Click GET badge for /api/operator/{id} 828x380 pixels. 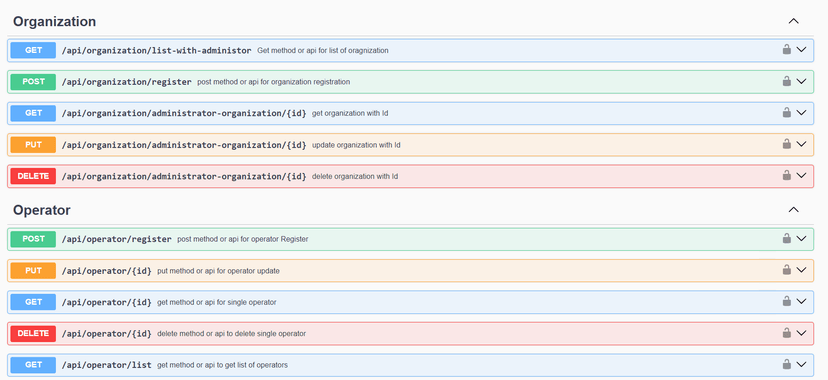(33, 302)
